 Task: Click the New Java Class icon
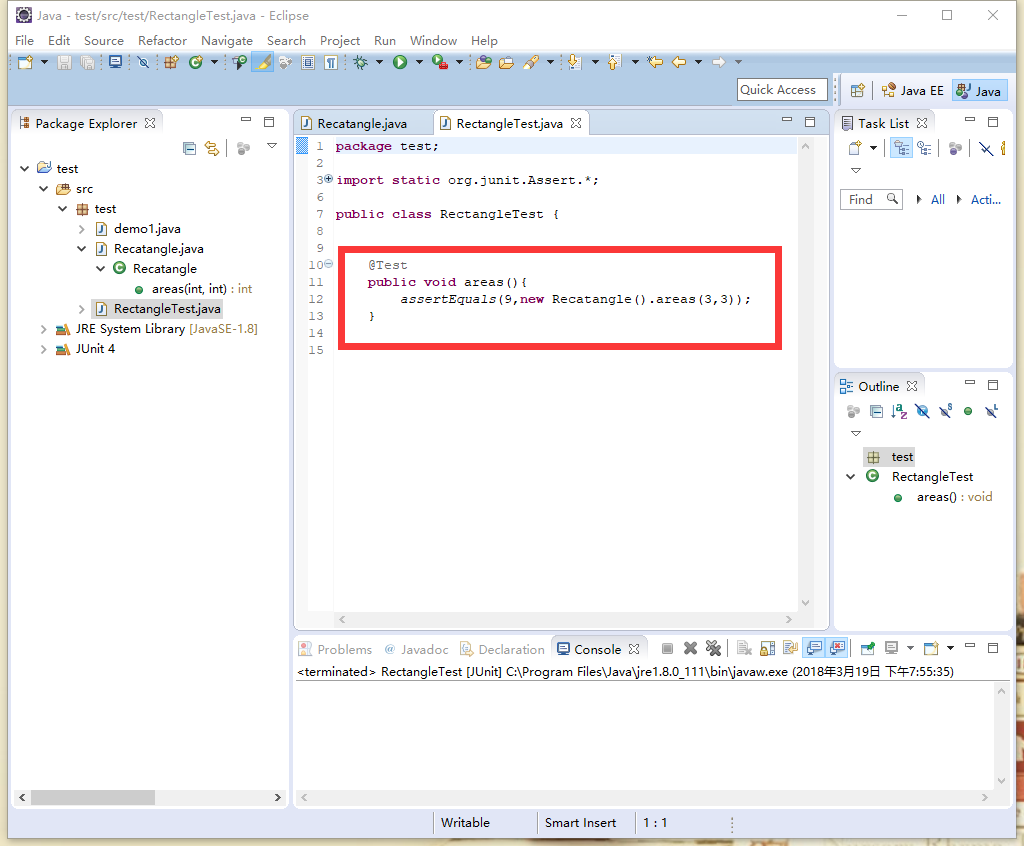[x=195, y=62]
